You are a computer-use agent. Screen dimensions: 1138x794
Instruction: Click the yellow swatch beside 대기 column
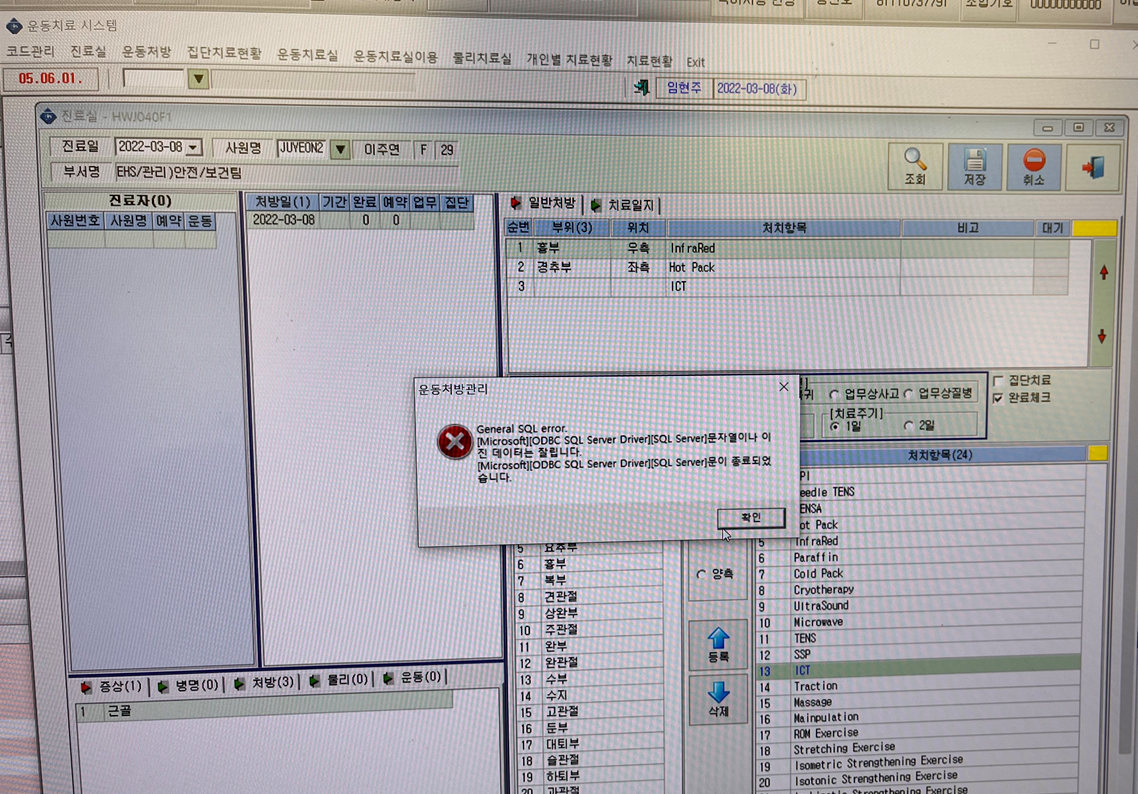click(x=1094, y=228)
